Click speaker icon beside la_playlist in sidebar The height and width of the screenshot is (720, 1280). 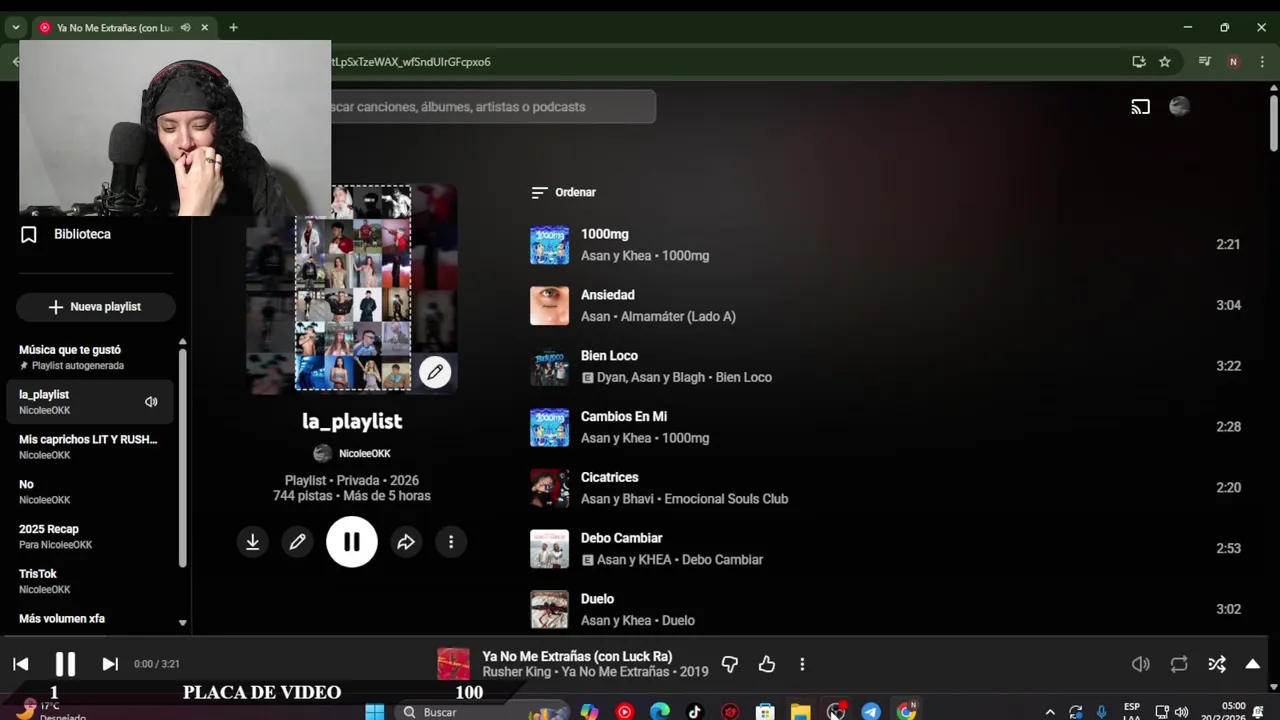[x=151, y=402]
